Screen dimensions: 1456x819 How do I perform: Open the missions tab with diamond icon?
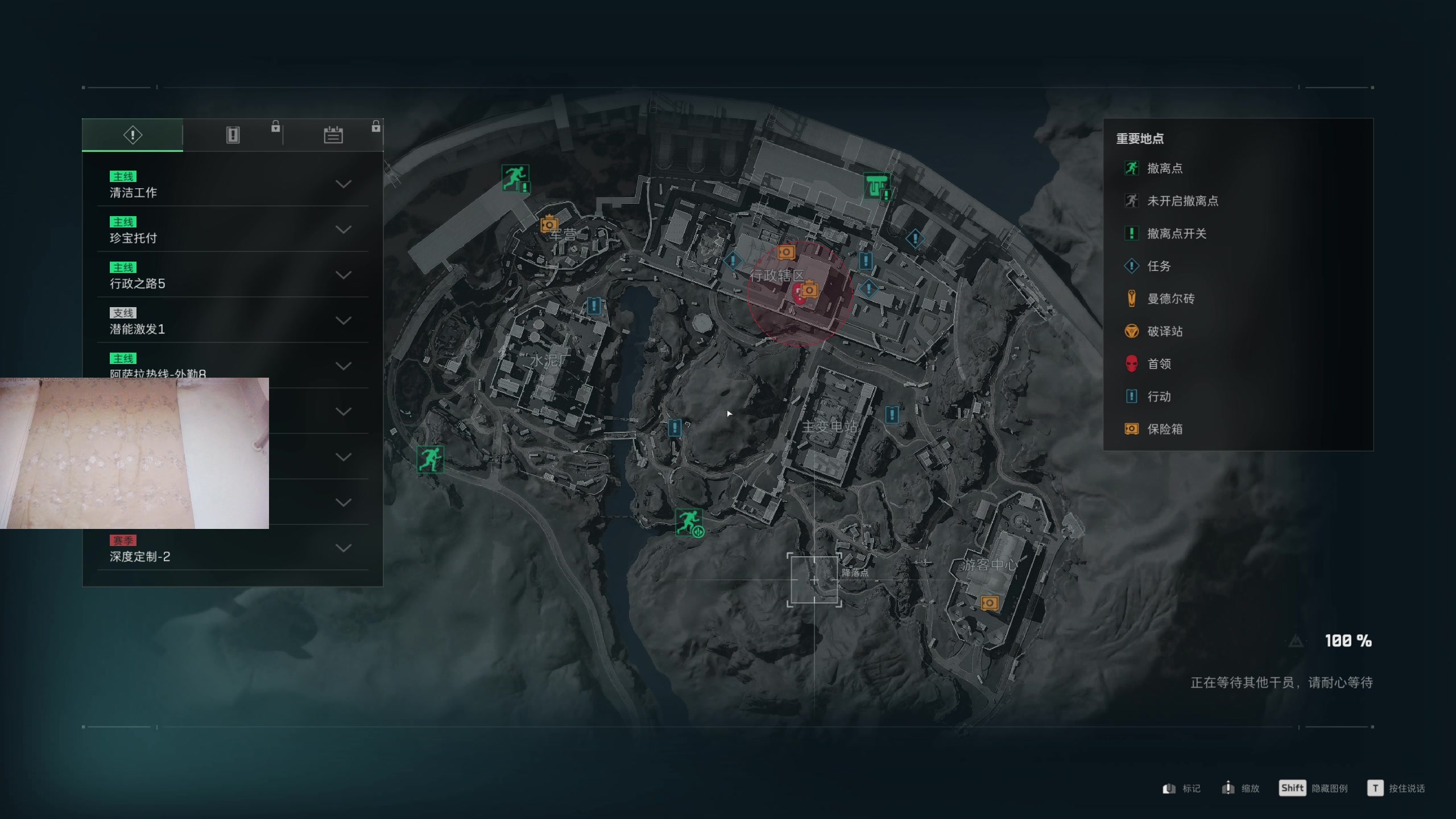click(133, 135)
